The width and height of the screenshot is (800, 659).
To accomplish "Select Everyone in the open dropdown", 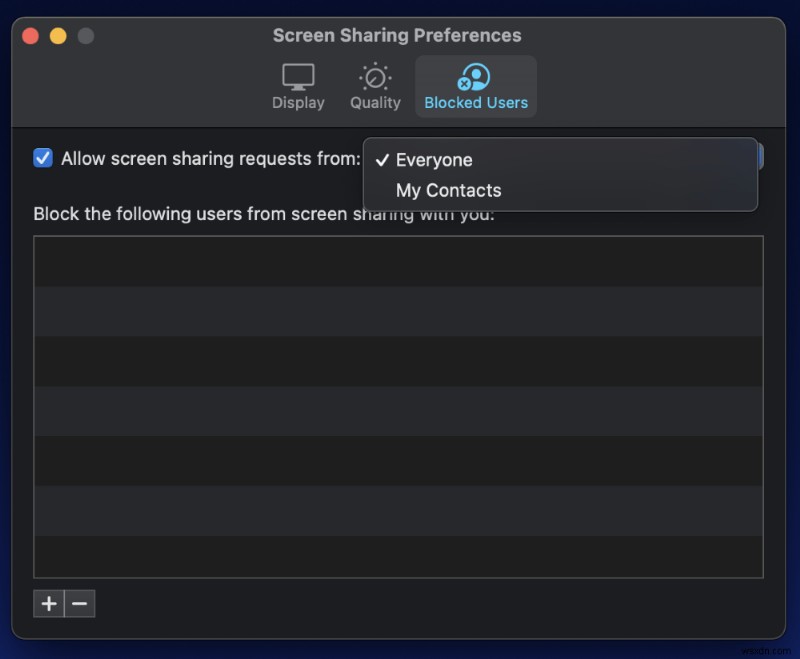I will (x=434, y=159).
